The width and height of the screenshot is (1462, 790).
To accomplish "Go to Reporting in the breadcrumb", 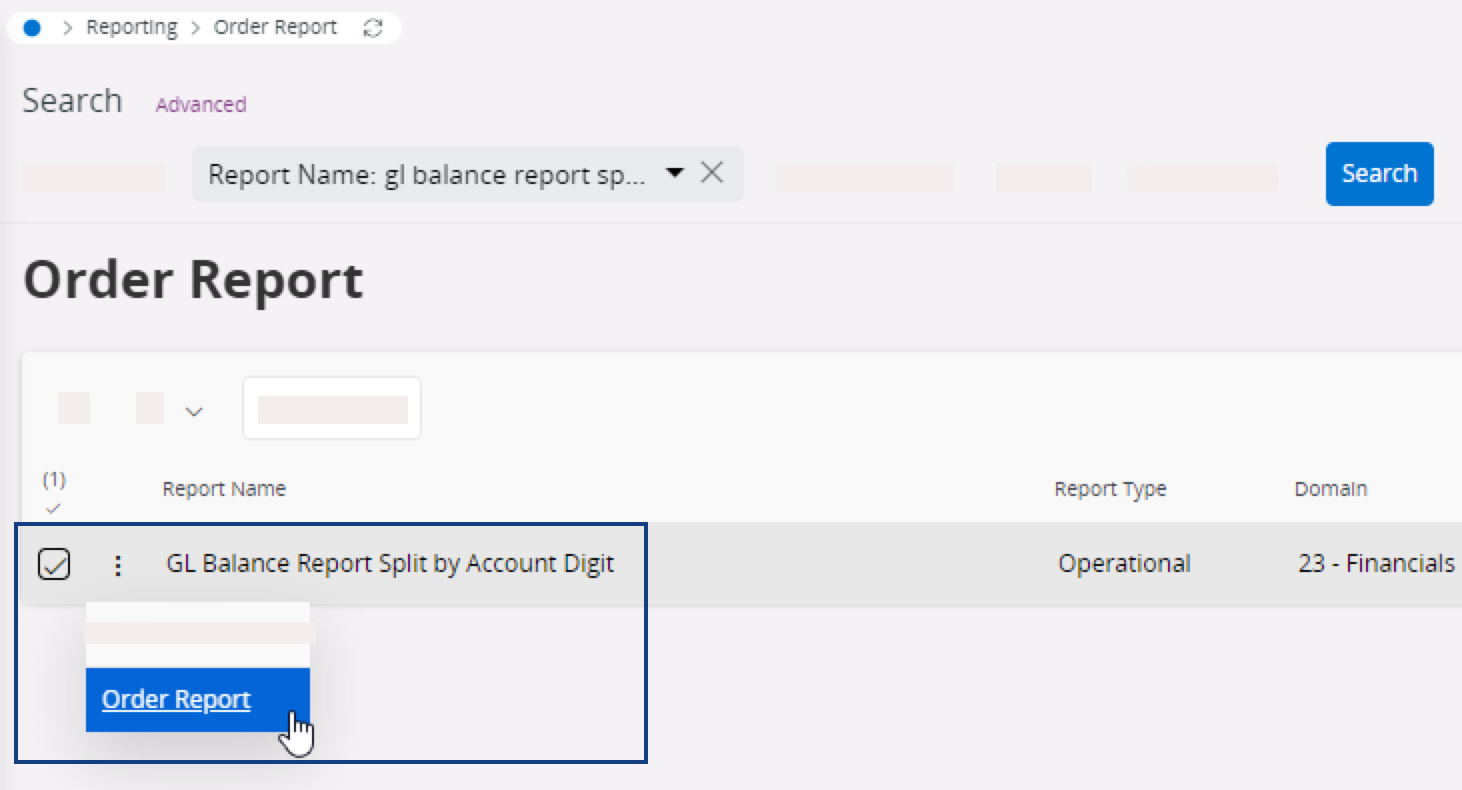I will coord(131,28).
